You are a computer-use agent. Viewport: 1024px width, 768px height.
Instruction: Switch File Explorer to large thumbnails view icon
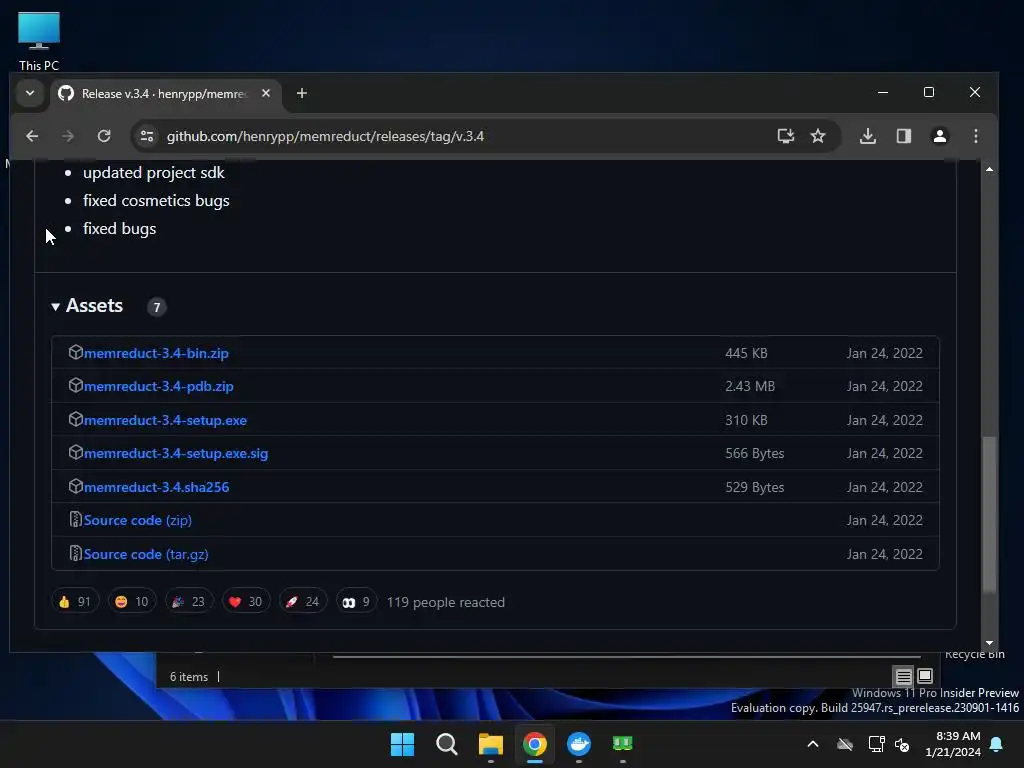point(925,676)
